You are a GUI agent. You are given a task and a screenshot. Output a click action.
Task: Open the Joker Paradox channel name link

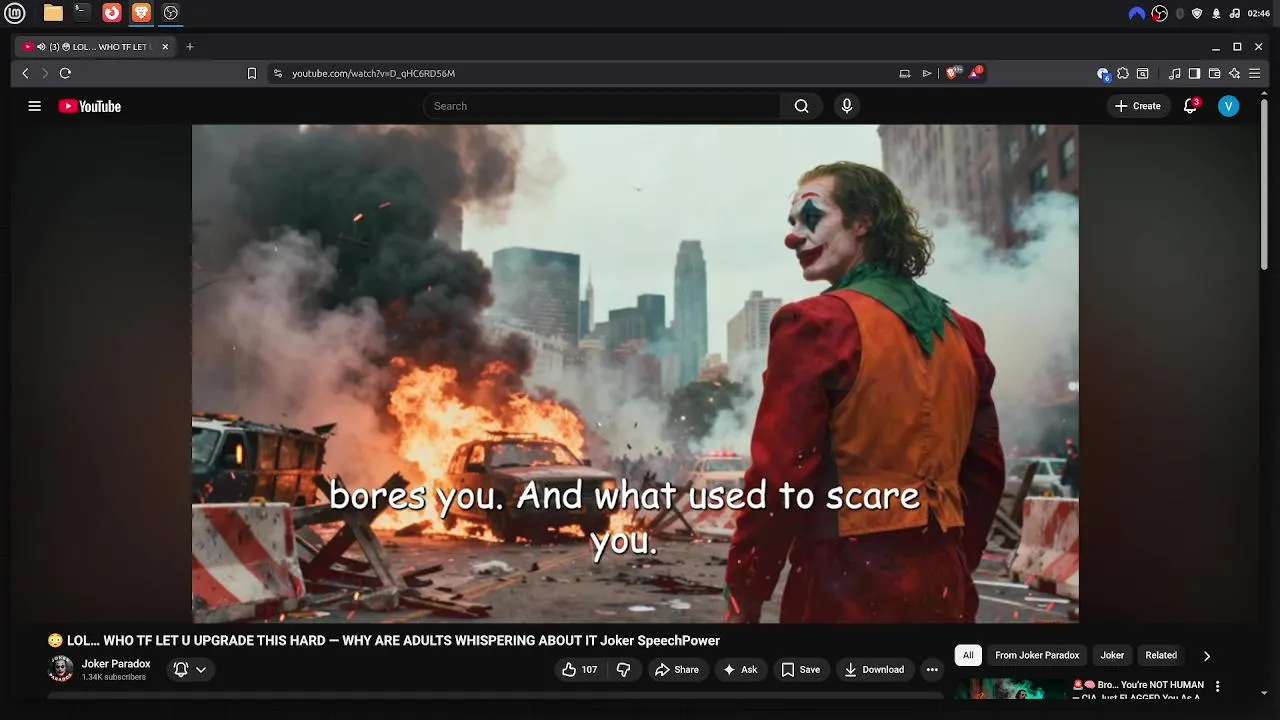pos(116,664)
